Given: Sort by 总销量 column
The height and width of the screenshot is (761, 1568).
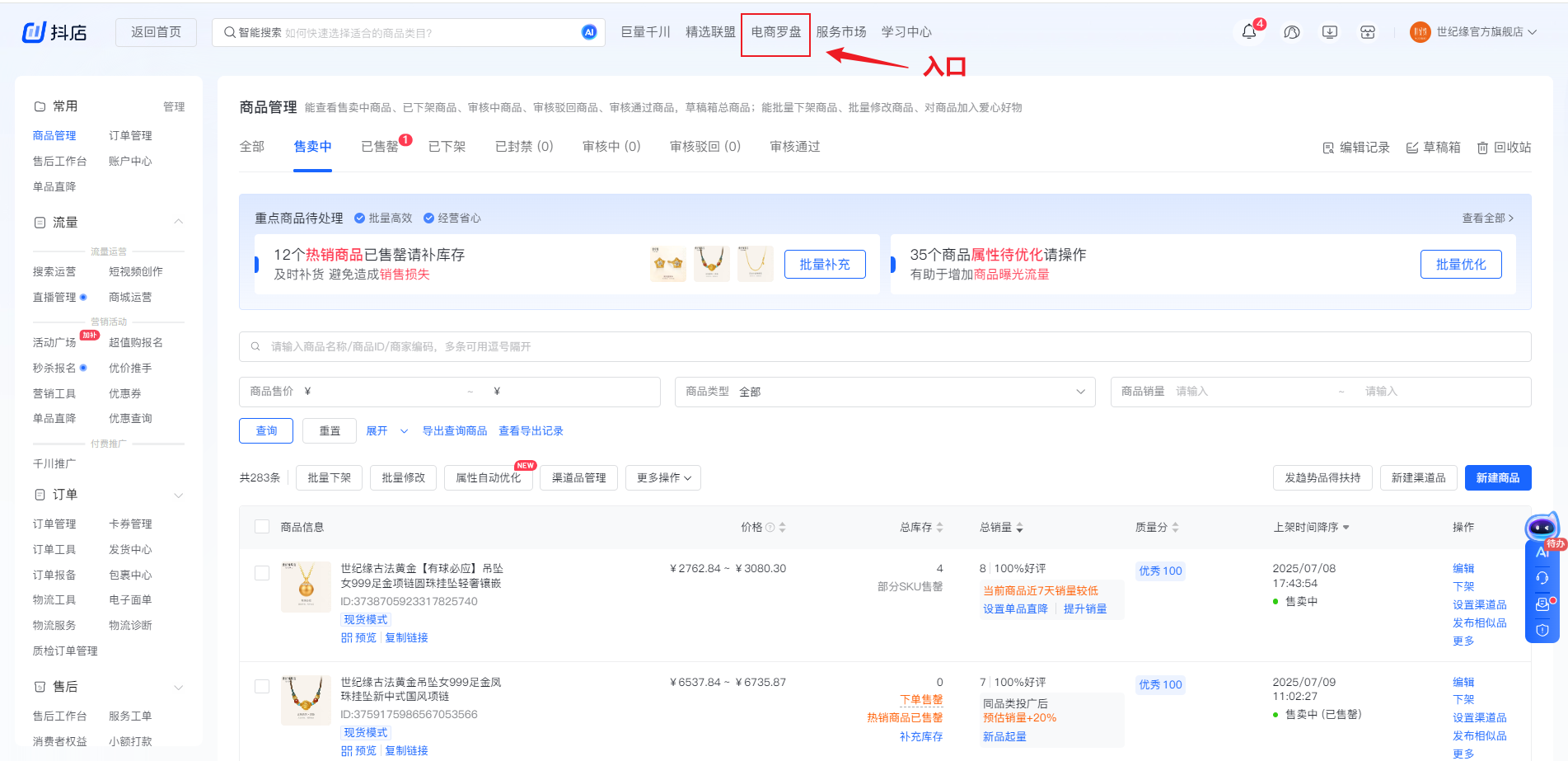Looking at the screenshot, I should click(1001, 527).
